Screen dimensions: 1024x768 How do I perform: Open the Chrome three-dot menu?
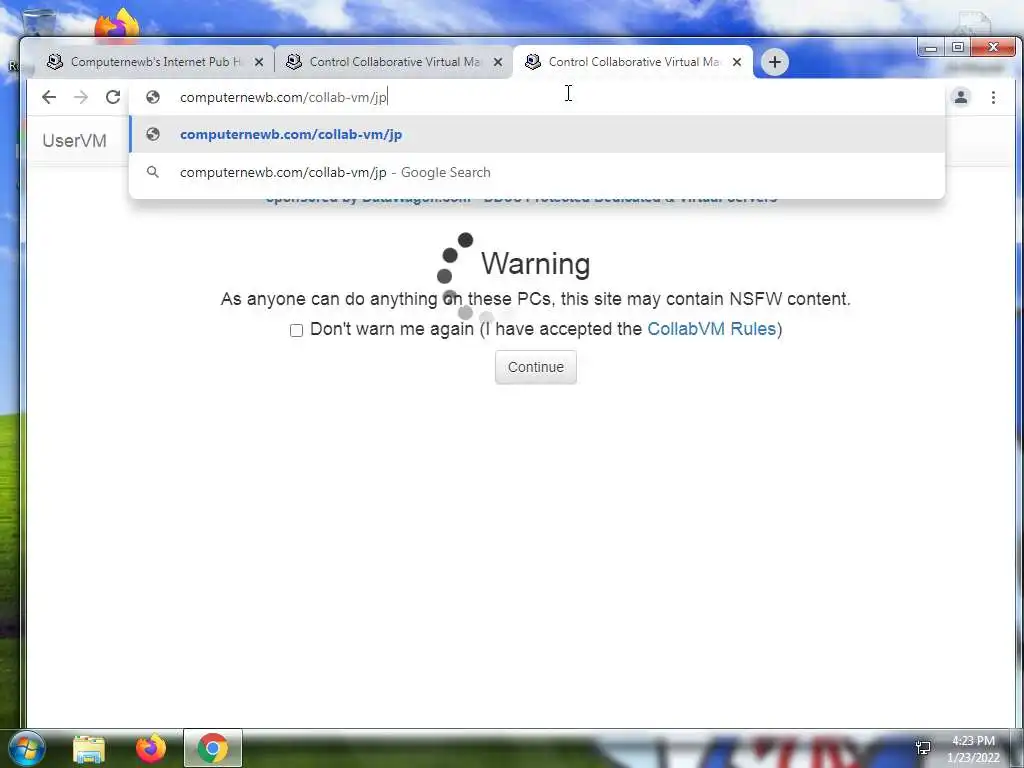tap(993, 97)
